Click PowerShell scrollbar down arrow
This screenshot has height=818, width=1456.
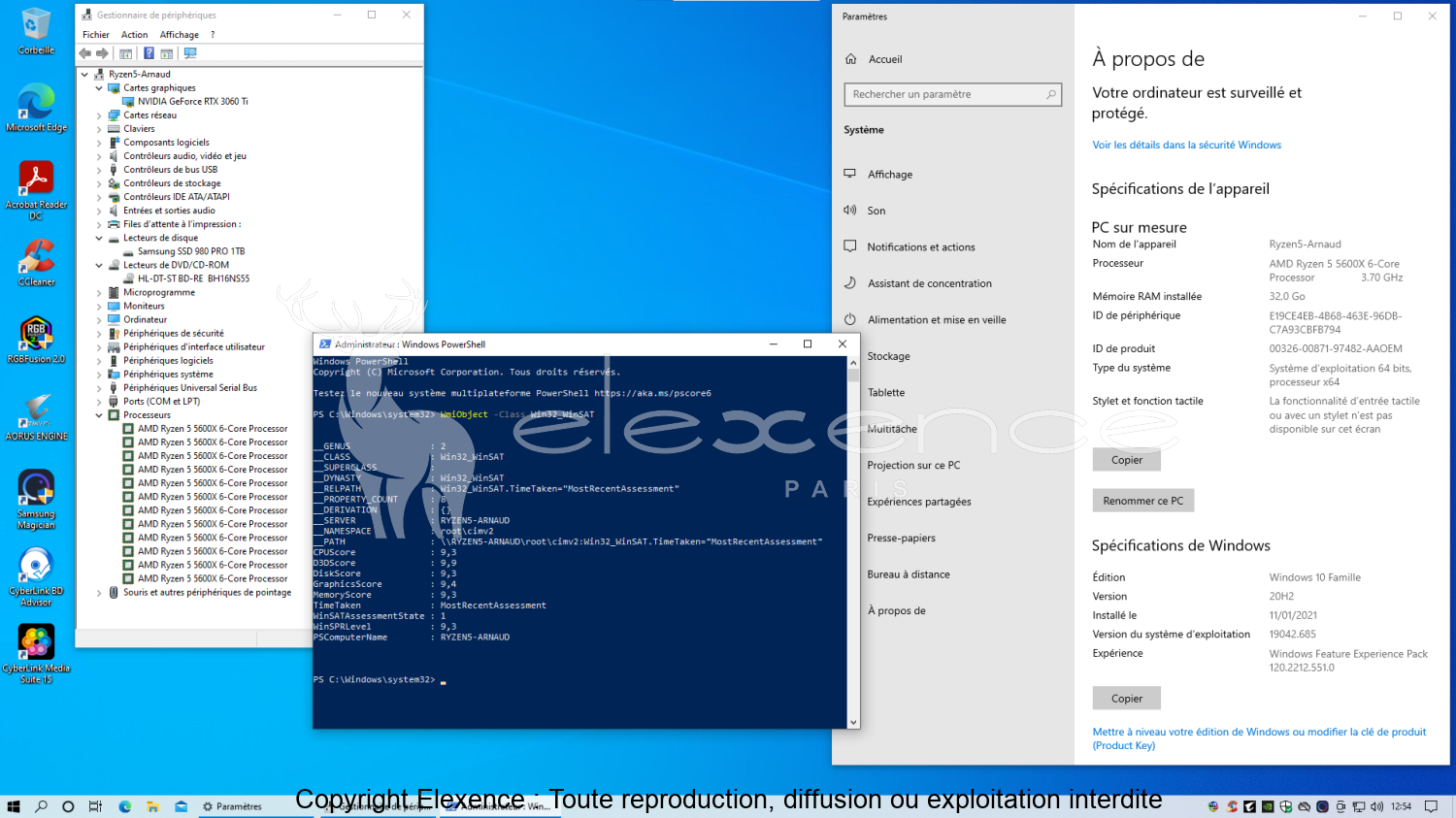[853, 722]
